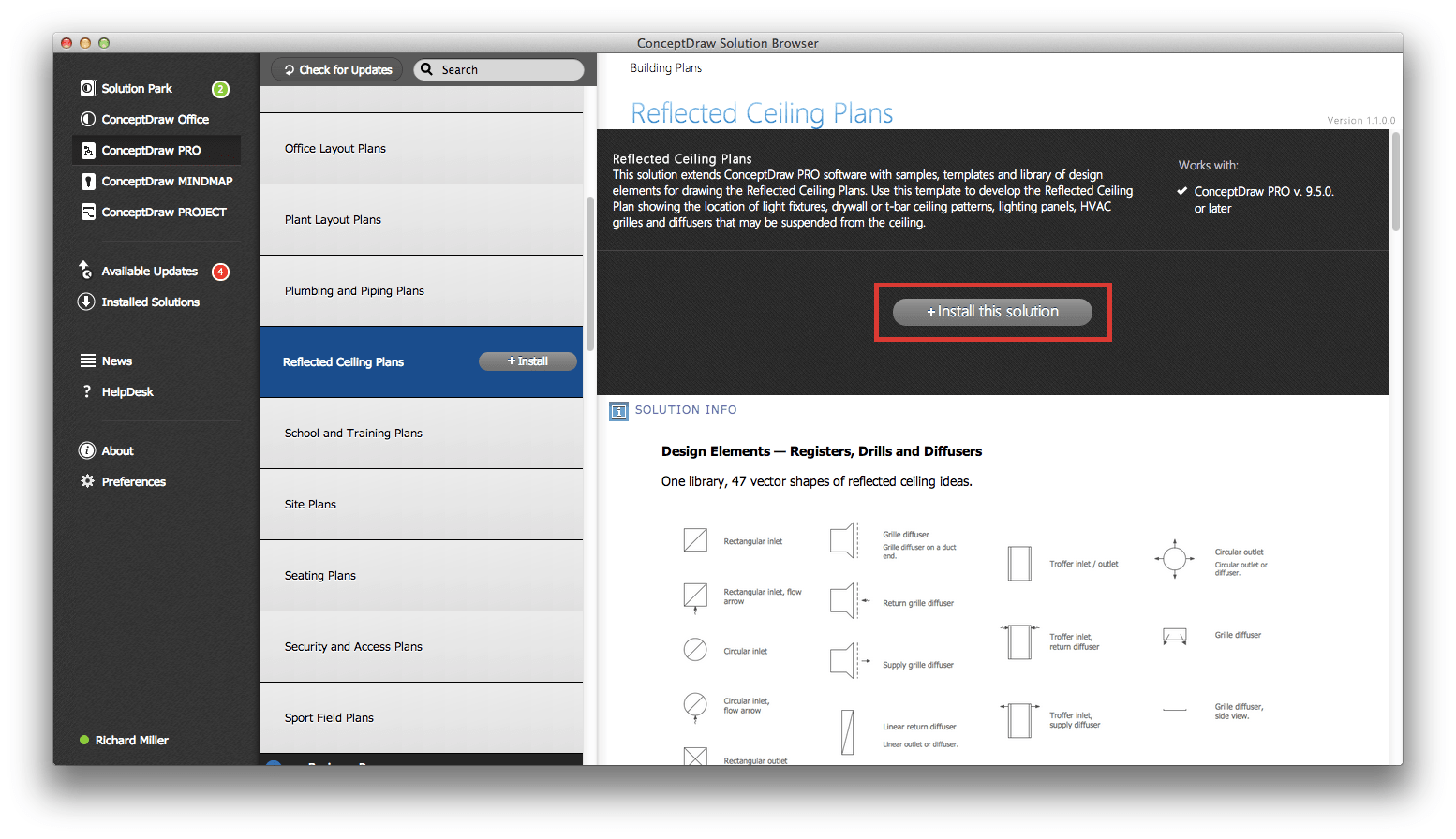Open HelpDesk
Image resolution: width=1456 pixels, height=839 pixels.
click(127, 391)
